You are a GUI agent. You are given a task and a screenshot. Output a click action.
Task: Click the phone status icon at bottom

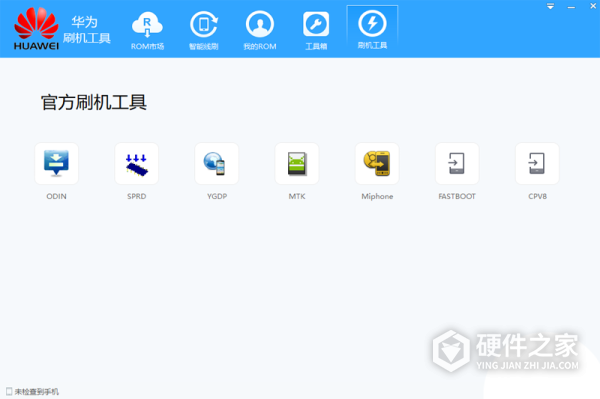tap(9, 391)
